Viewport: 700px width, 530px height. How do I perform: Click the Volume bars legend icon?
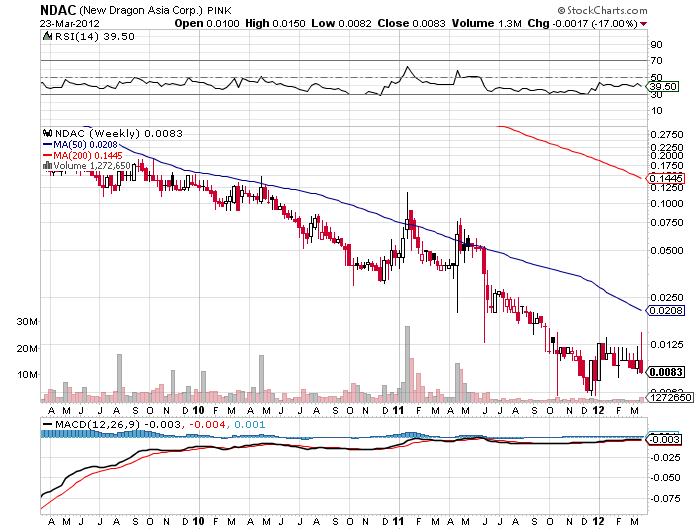(x=47, y=166)
